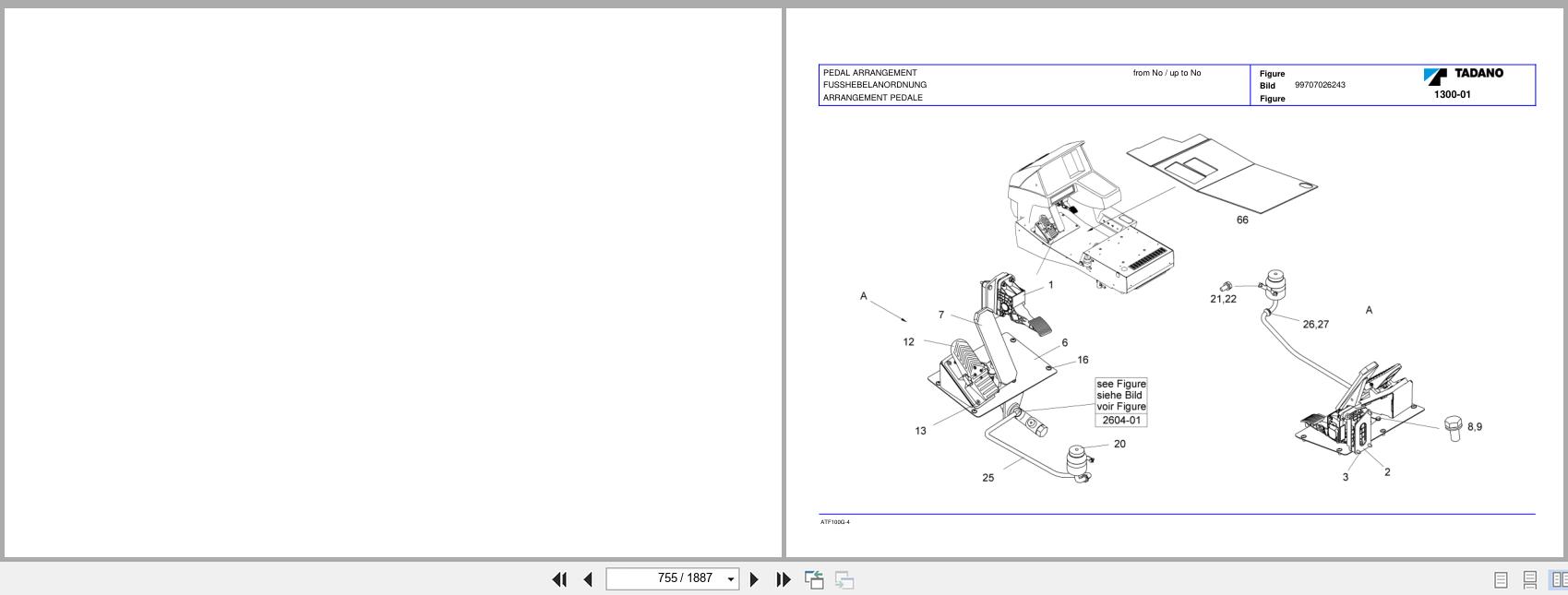Screen dimensions: 1568x595
Task: Click the 2604-01 figure reference
Action: tap(1121, 420)
